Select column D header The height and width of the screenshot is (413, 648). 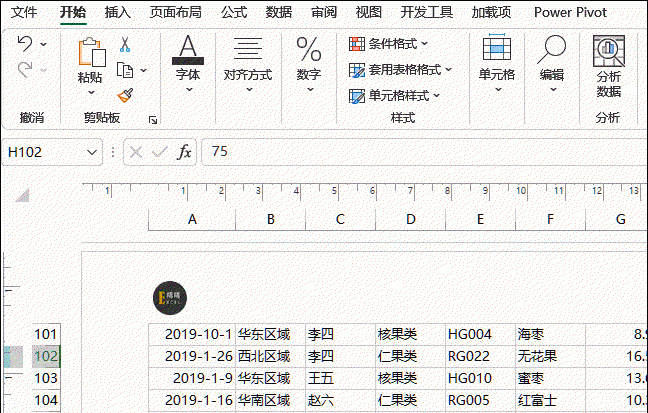click(410, 219)
